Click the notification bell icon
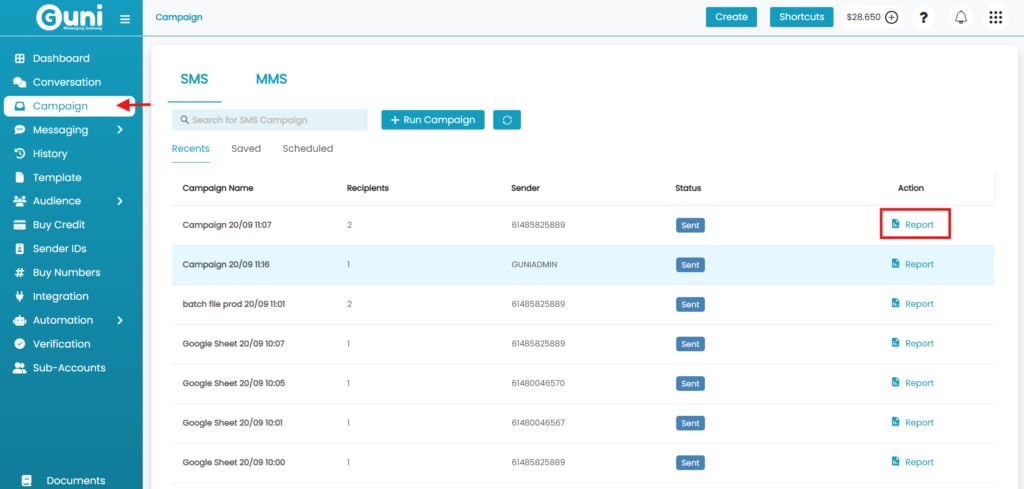Viewport: 1024px width, 489px height. (961, 17)
